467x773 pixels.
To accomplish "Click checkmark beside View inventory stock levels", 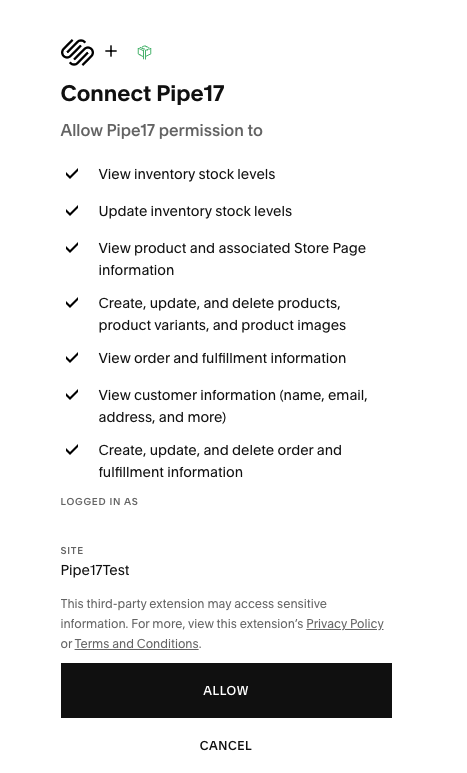I will click(72, 174).
